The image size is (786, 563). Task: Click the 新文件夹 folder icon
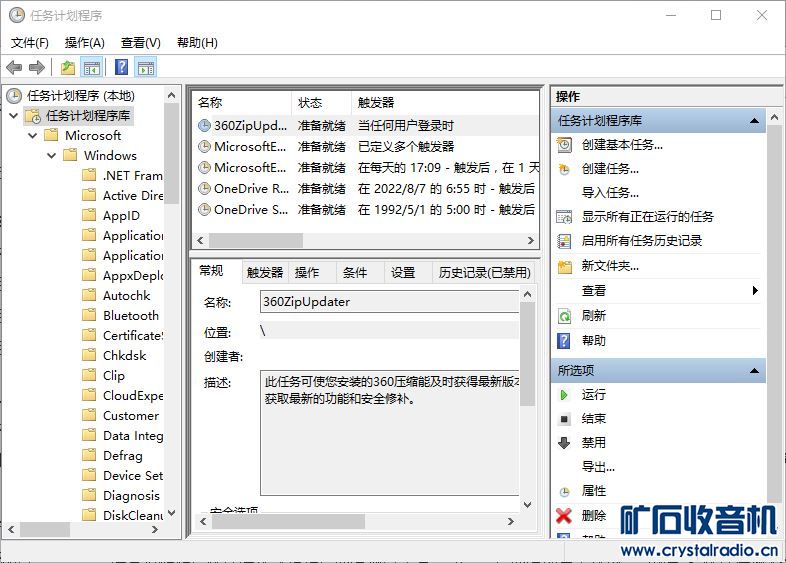(564, 266)
